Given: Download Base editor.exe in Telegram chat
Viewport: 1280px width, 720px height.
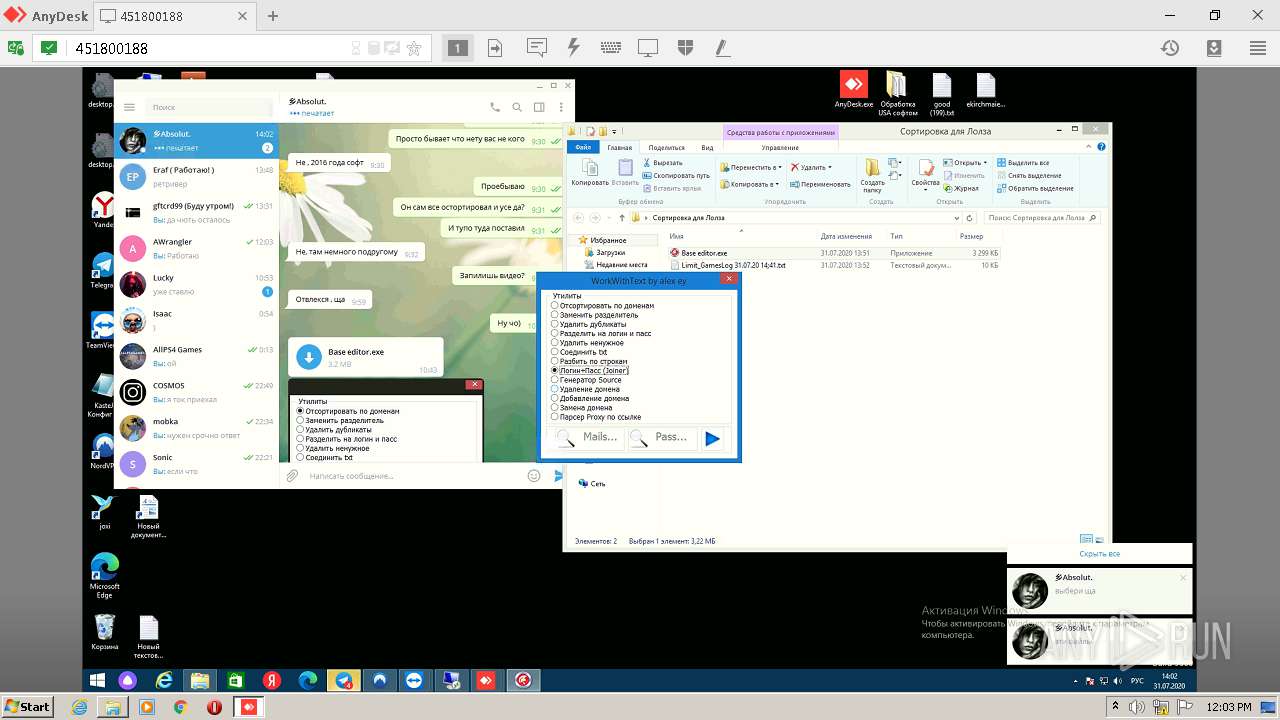Looking at the screenshot, I should coord(309,358).
